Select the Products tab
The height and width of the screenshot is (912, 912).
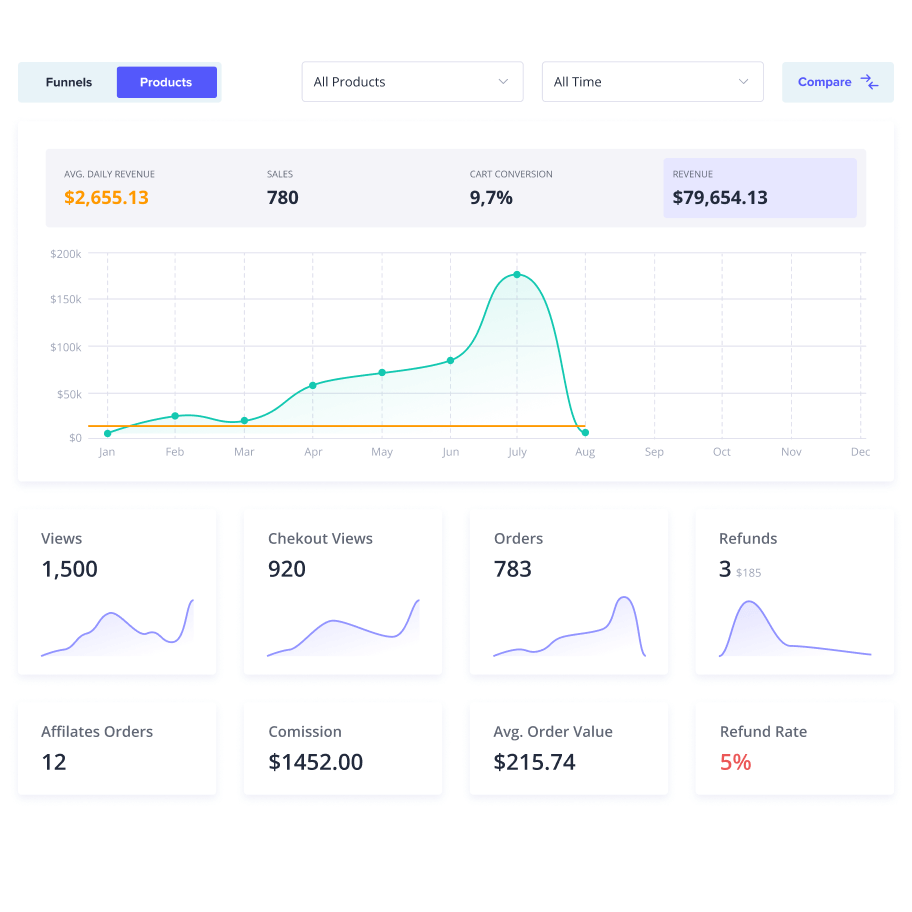[166, 82]
